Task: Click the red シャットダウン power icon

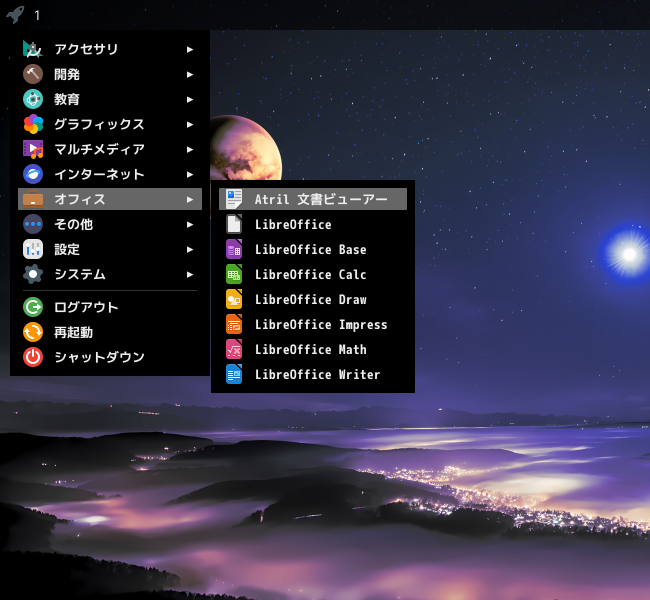Action: coord(33,357)
